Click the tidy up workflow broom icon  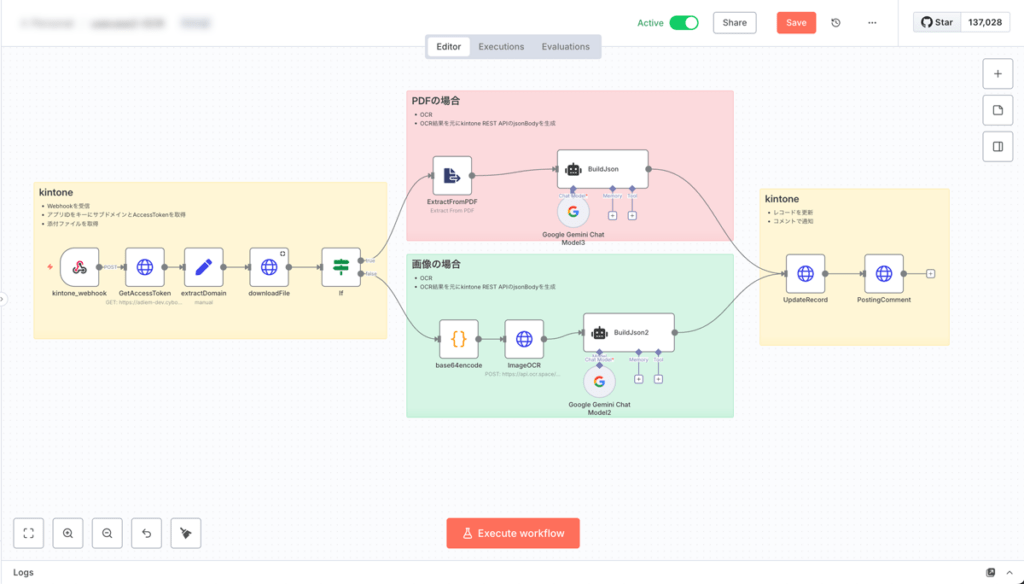(x=186, y=533)
